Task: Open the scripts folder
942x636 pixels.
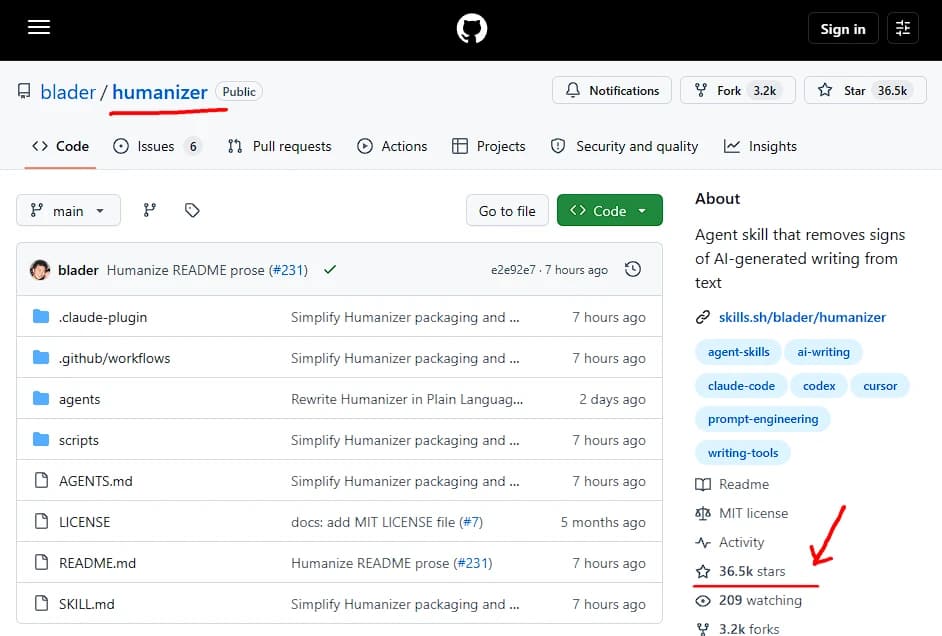Action: [79, 440]
